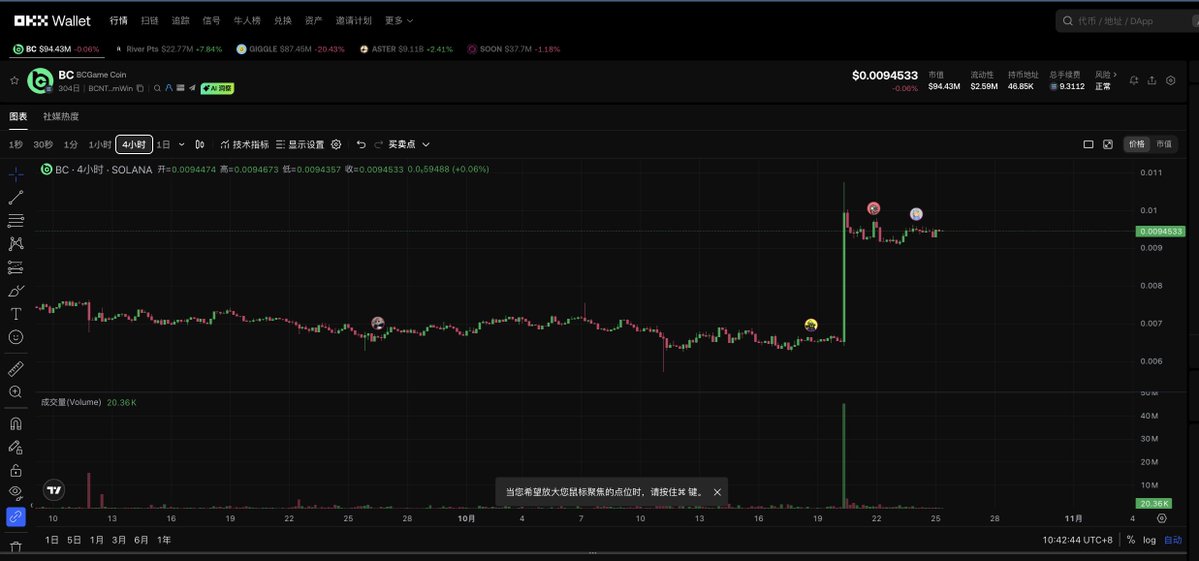Screen dimensions: 1199x561
Task: Select the trend line drawing tool
Action: tap(15, 197)
